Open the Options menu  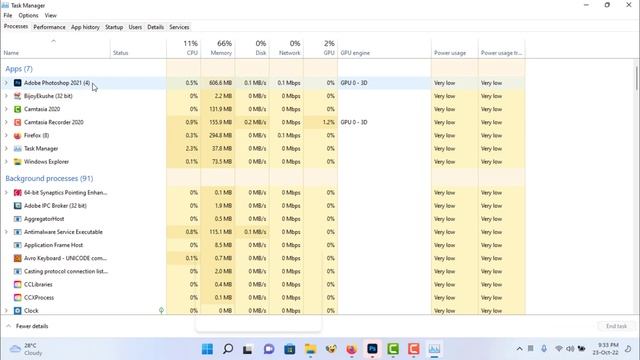coord(28,16)
